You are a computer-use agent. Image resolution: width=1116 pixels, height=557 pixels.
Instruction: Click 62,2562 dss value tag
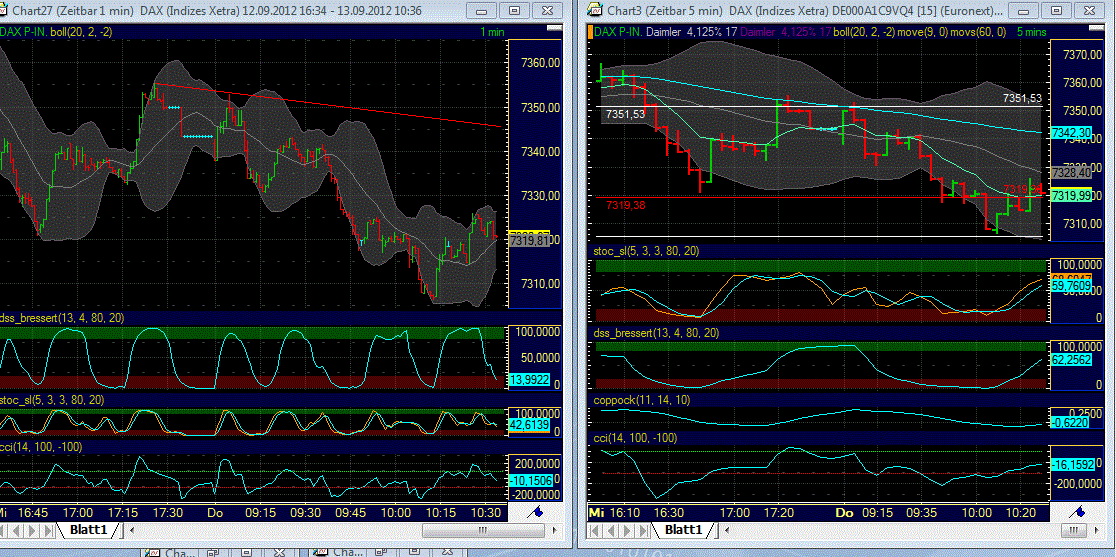(1072, 361)
